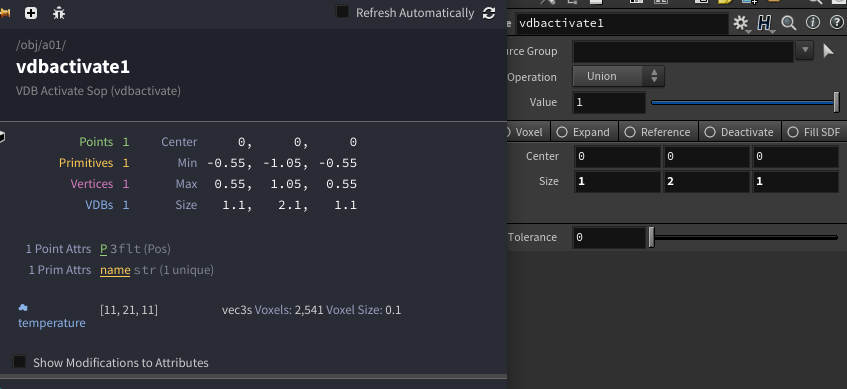Screen dimensions: 847x389
Task: Click the name prim attribute link
Action: (115, 270)
